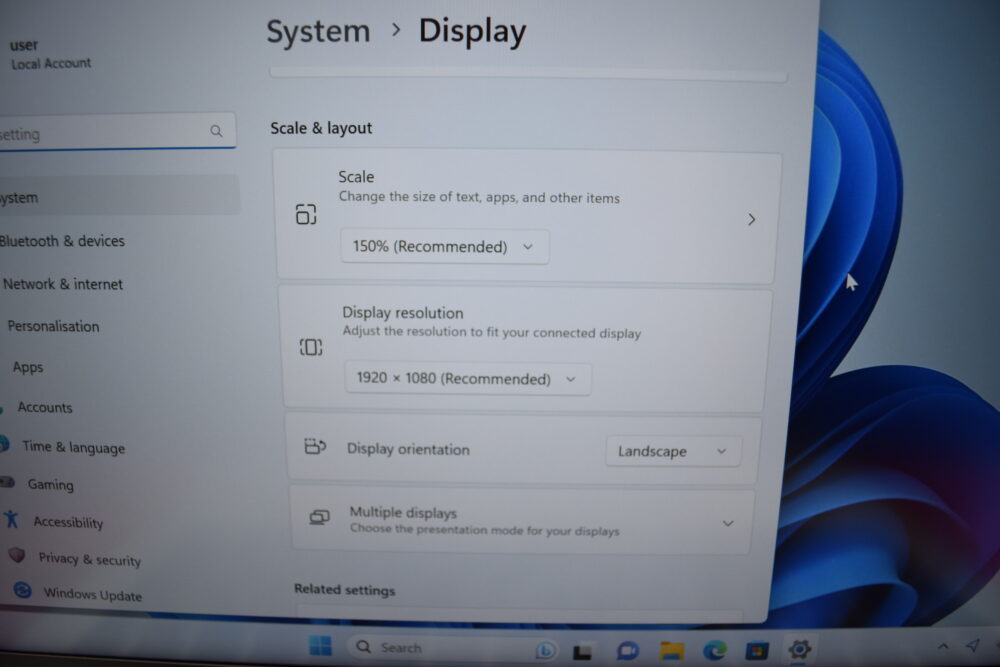Click the Display orientation label

pyautogui.click(x=408, y=449)
